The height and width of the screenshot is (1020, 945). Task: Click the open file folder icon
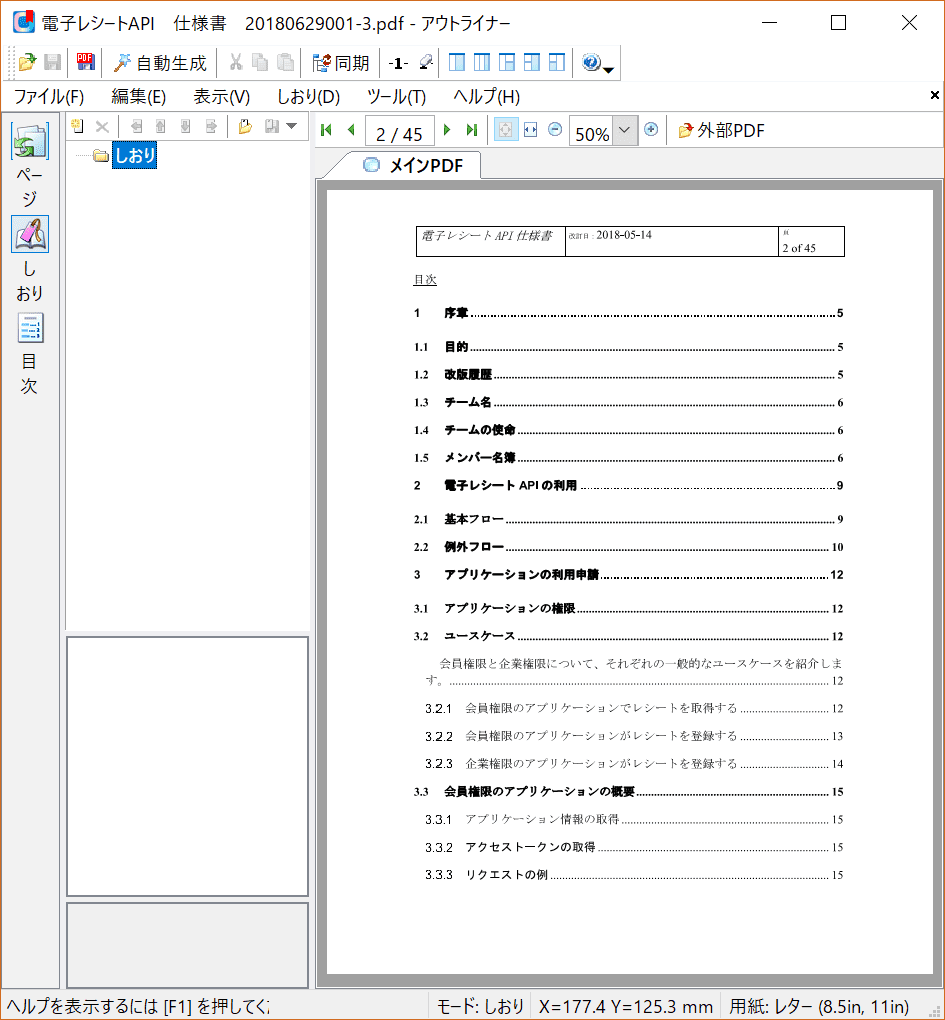(x=27, y=63)
